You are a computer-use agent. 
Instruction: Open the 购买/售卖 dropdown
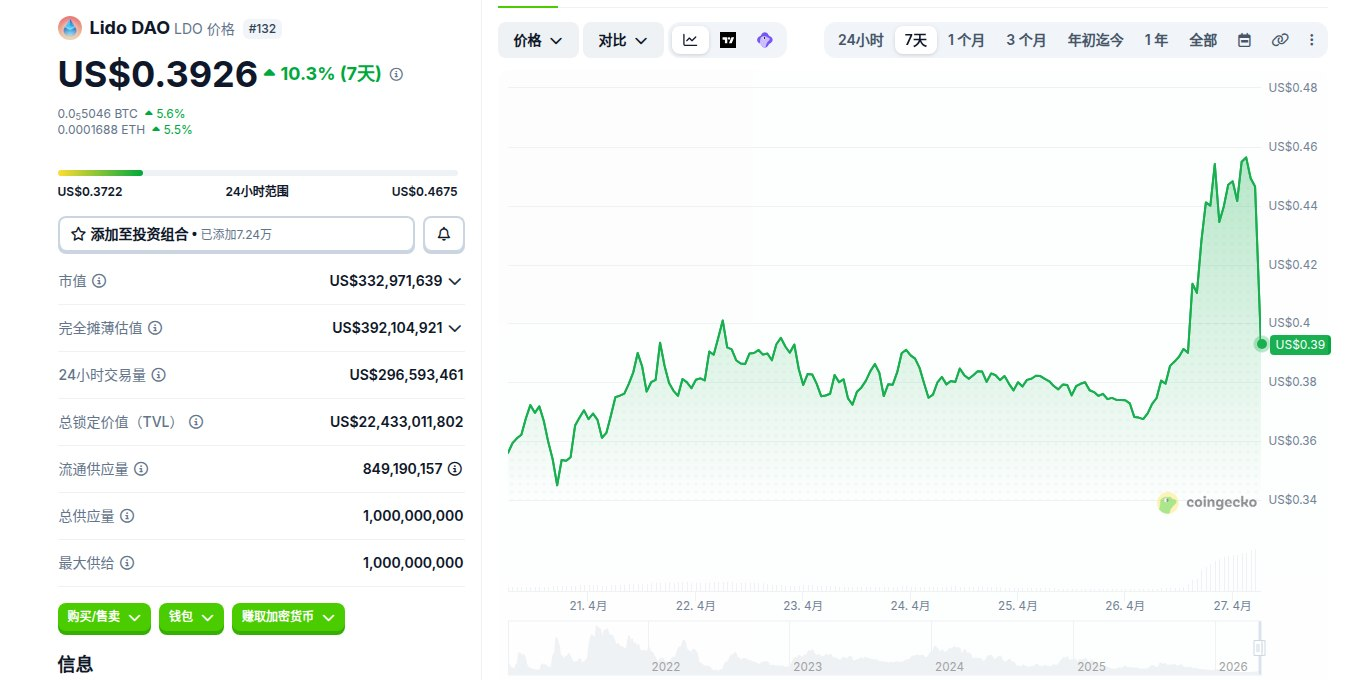[x=104, y=618]
